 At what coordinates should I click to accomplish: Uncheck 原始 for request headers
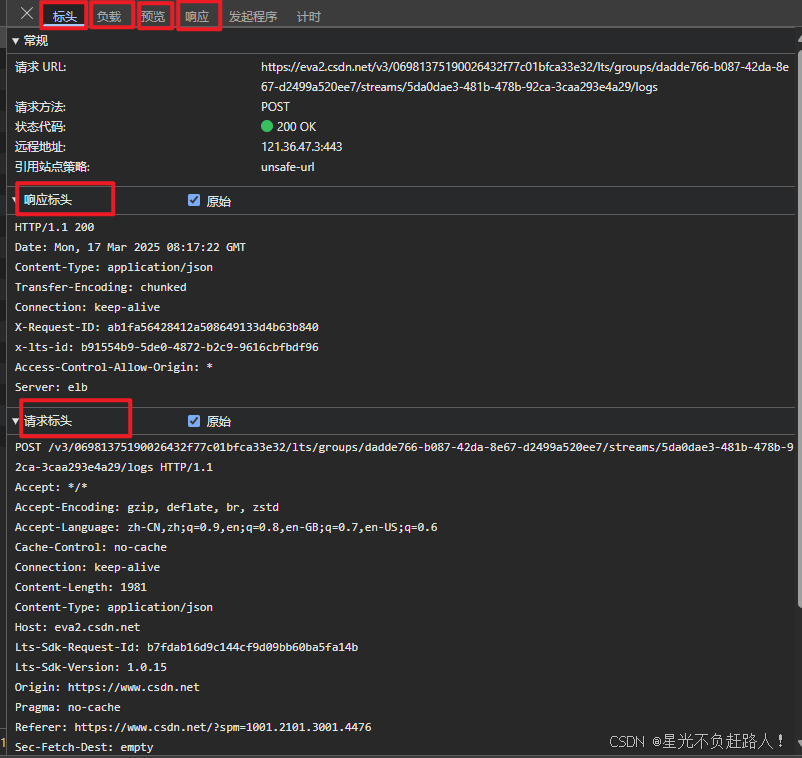point(194,420)
